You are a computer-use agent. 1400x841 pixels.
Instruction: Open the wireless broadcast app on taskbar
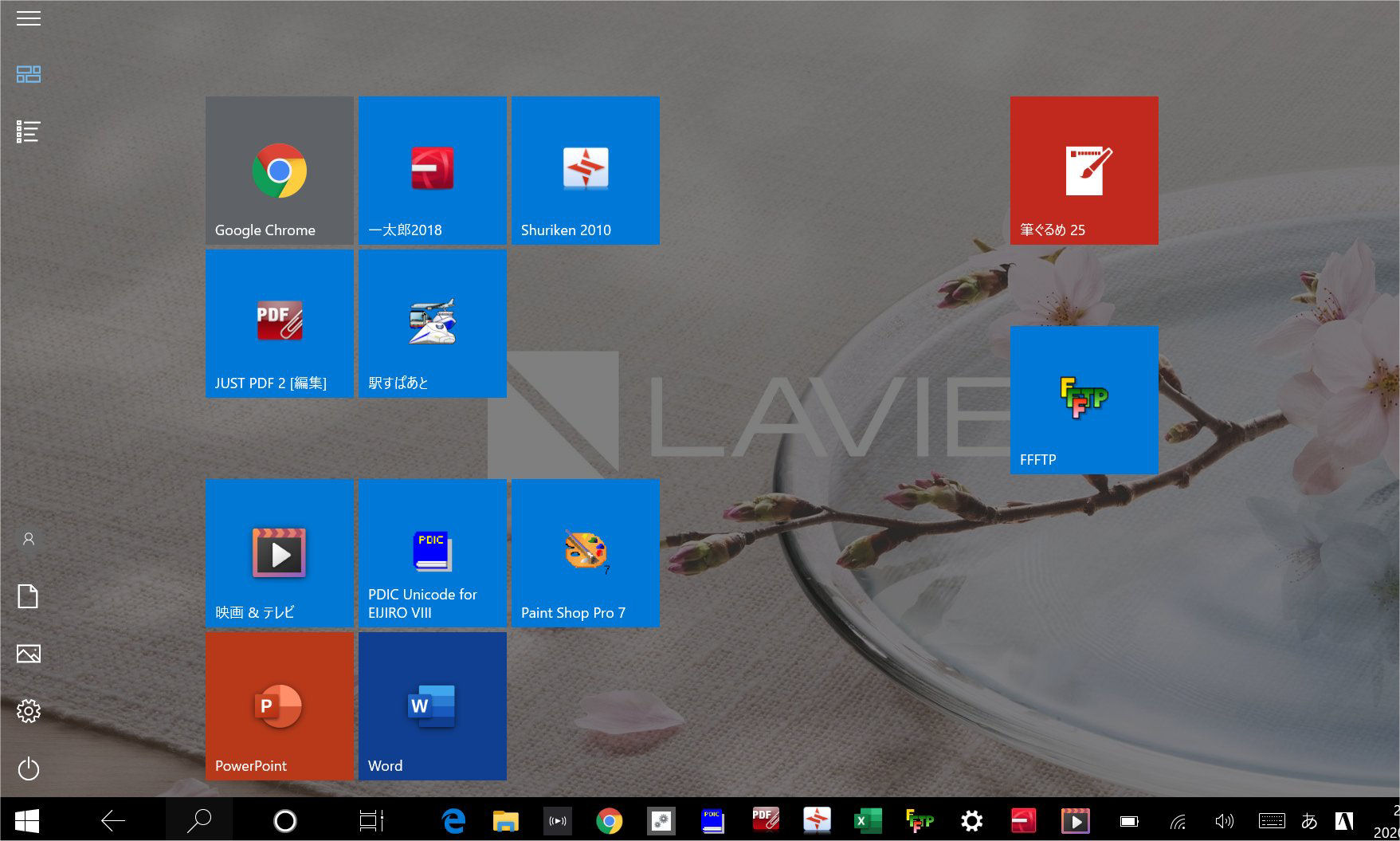[557, 820]
